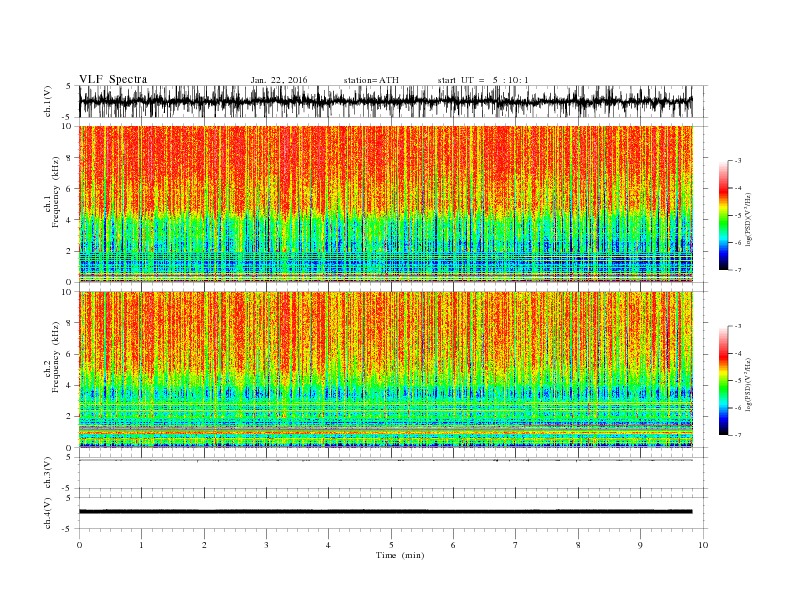This screenshot has width=792, height=612.
Task: Click the "8" tick on the time axis
Action: 578,545
